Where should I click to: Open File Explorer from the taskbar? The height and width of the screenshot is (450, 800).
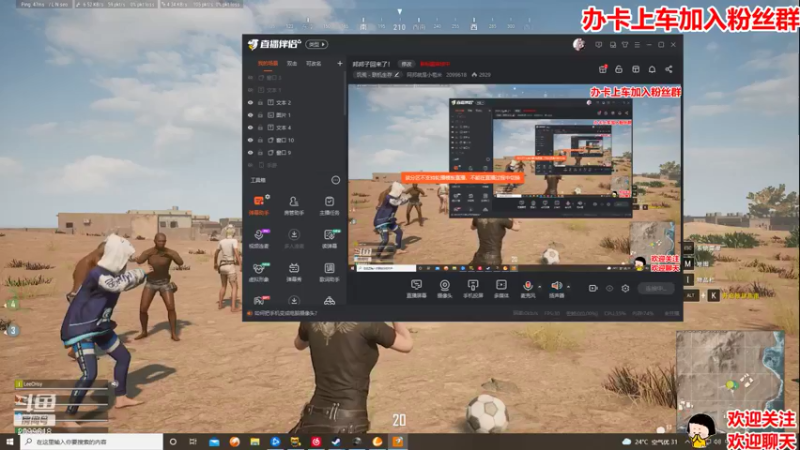tap(255, 442)
